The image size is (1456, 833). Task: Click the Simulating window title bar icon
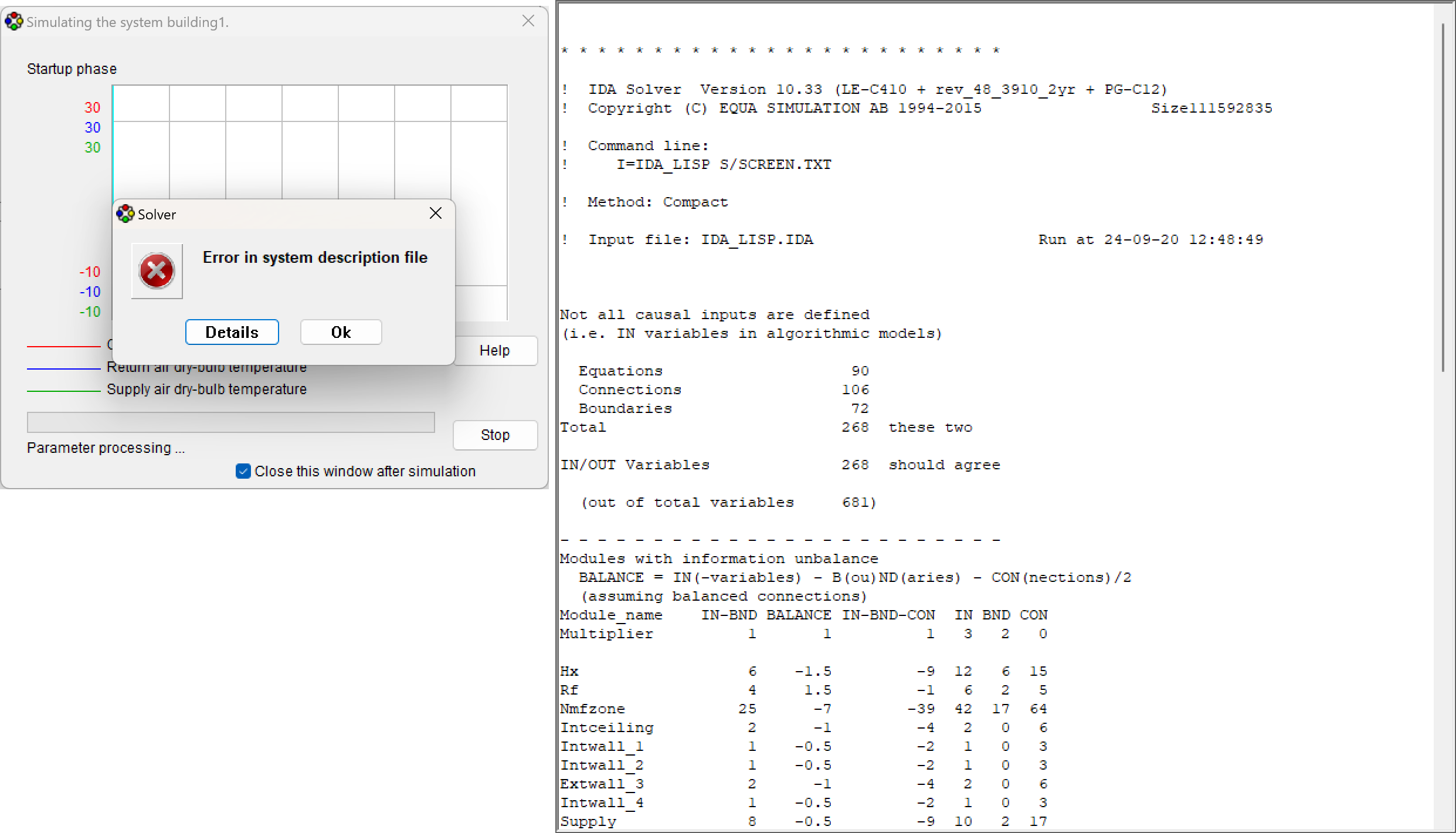[13, 22]
